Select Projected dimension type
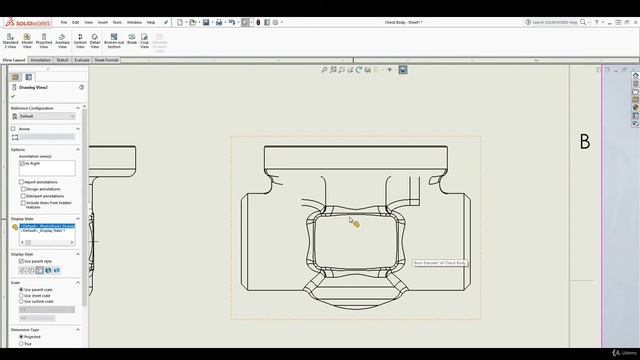This screenshot has width=640, height=360. pos(21,337)
